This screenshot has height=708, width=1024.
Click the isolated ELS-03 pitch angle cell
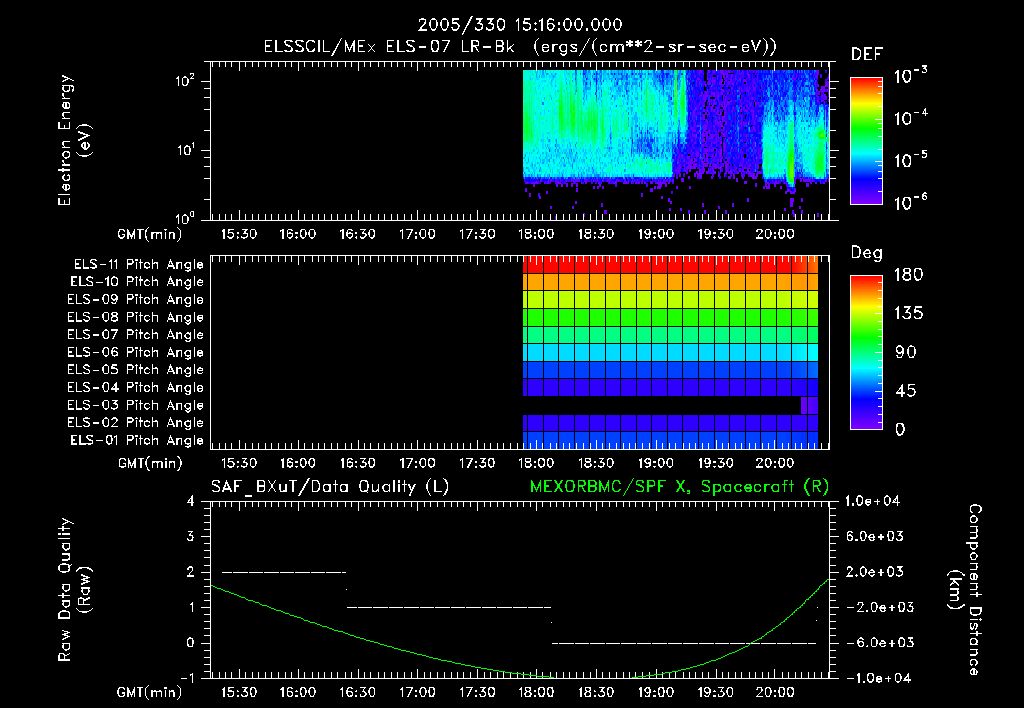click(809, 406)
